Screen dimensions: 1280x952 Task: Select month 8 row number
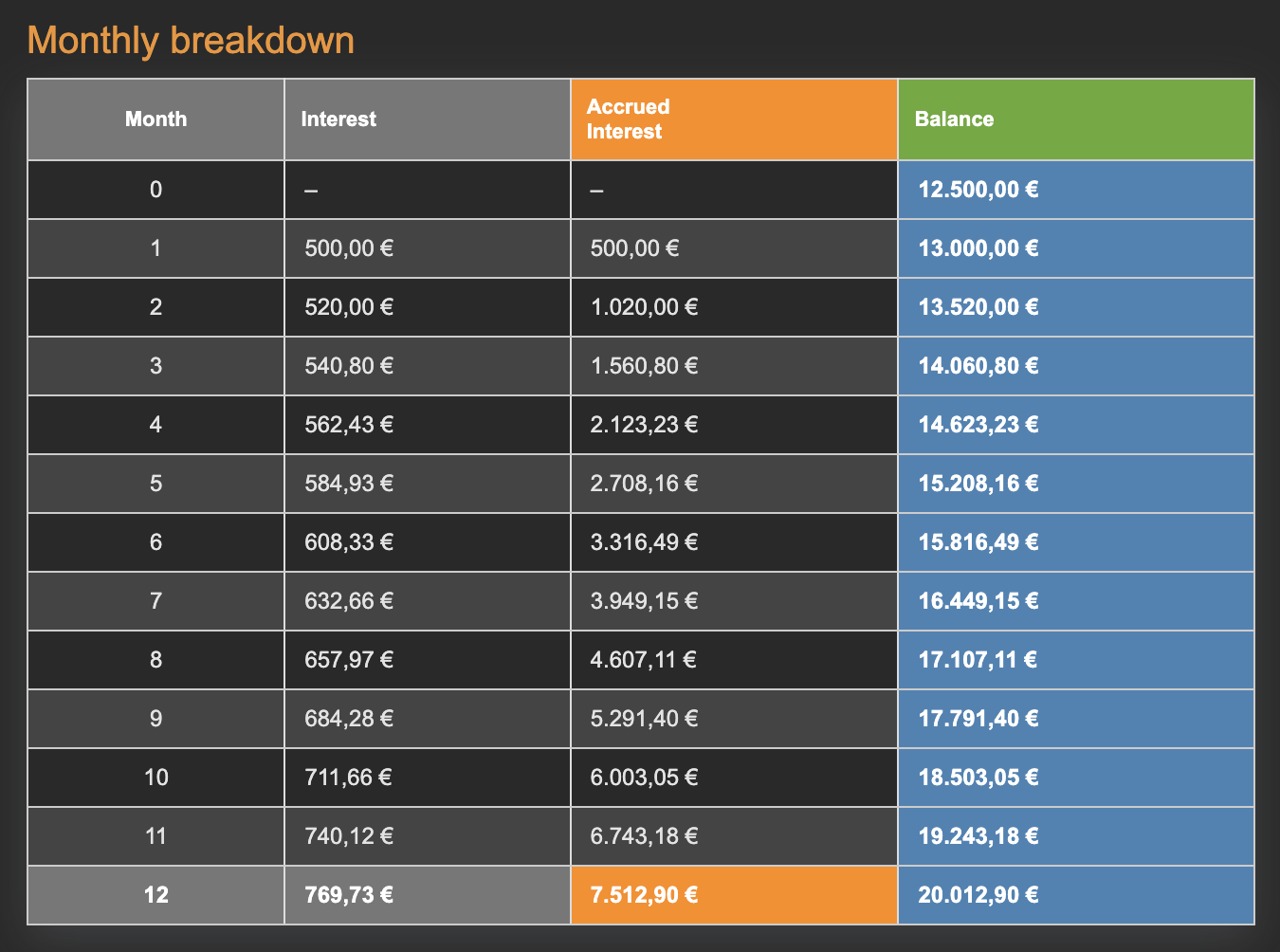click(x=155, y=660)
